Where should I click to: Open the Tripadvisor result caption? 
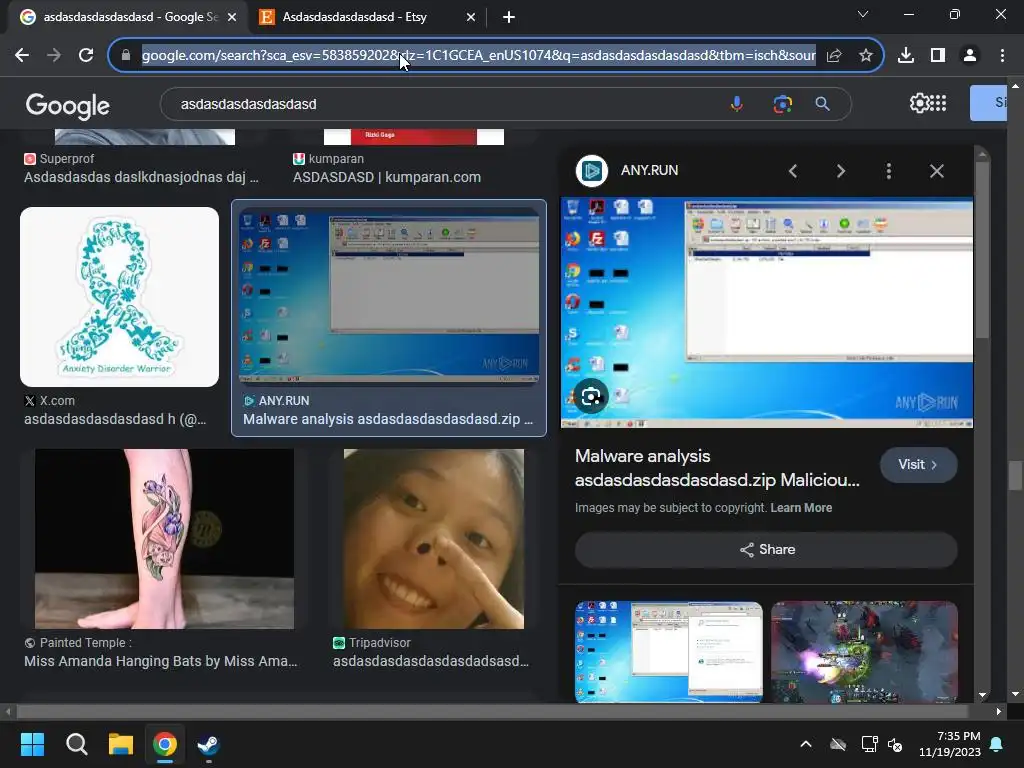(x=431, y=652)
